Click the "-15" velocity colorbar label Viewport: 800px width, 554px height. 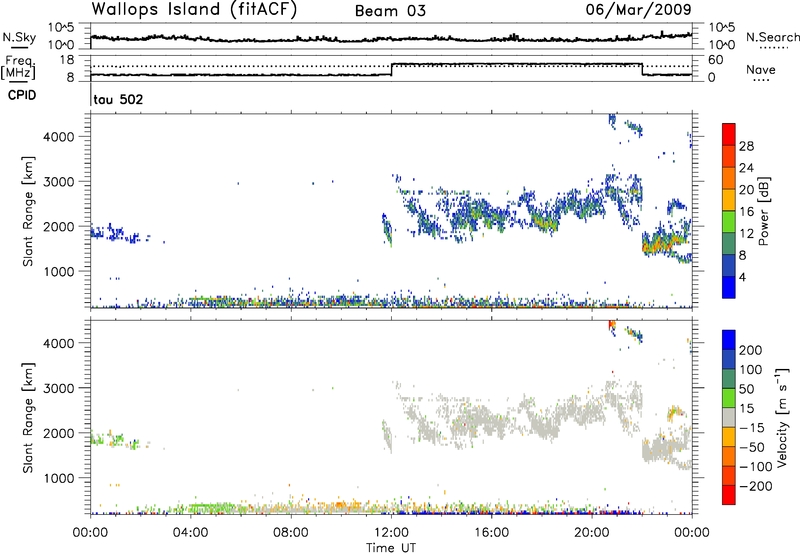click(752, 427)
